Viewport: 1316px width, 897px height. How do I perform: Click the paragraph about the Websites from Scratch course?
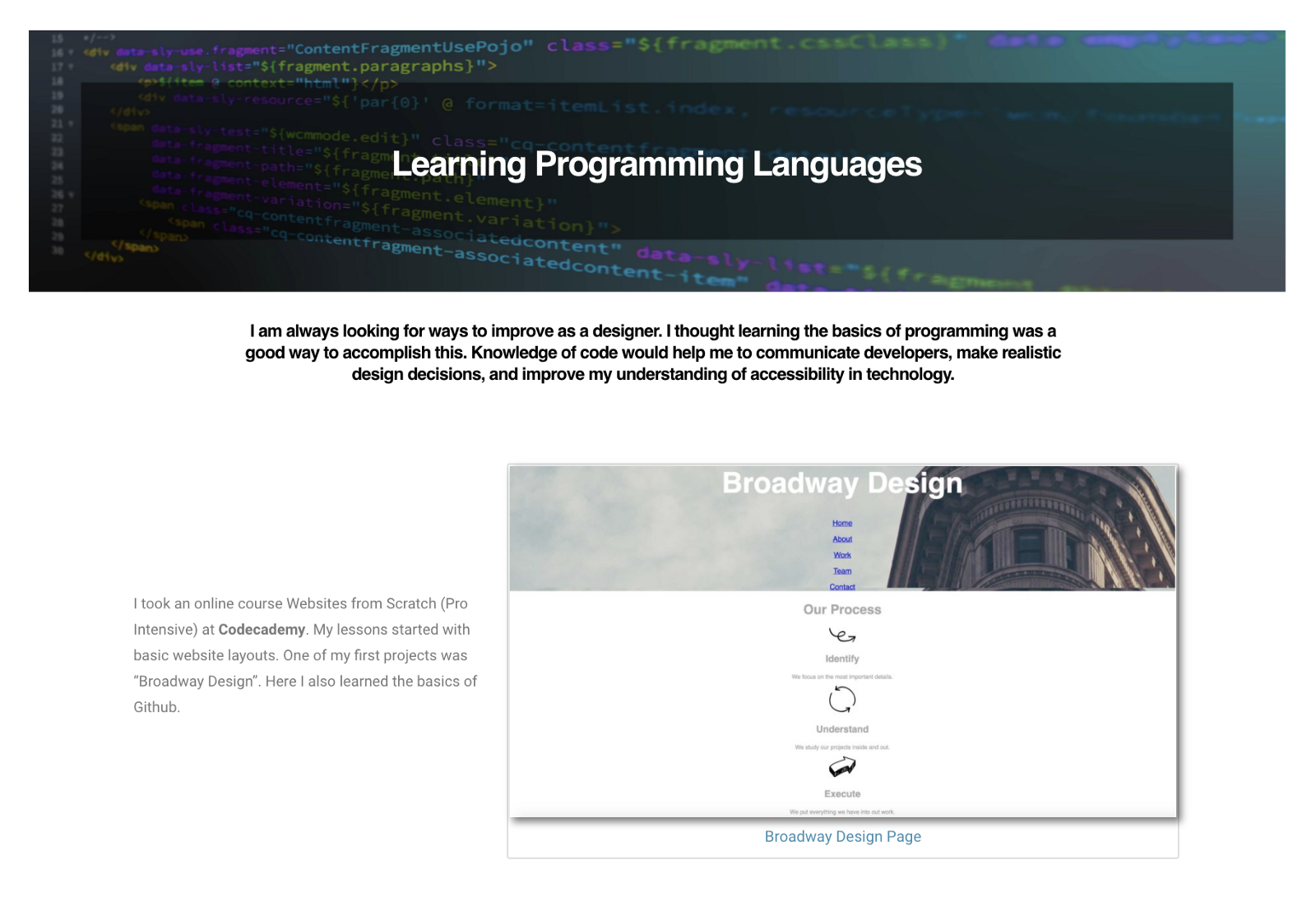coord(306,655)
